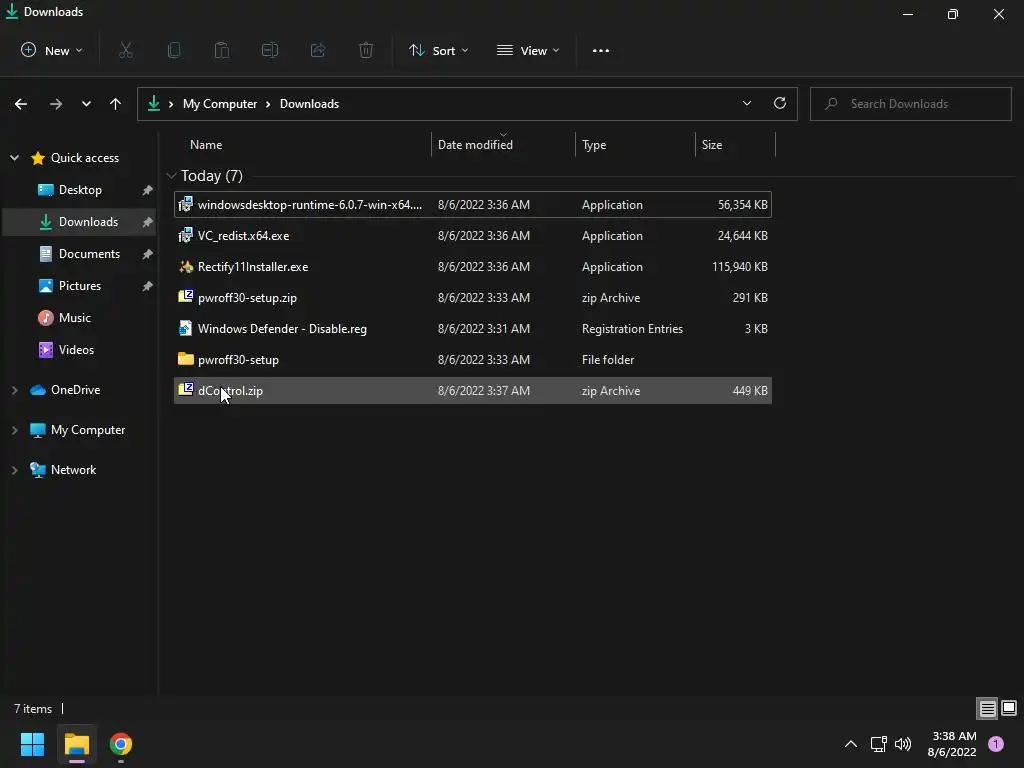This screenshot has width=1024, height=768.
Task: Click the Cut scissors icon in toolbar
Action: tap(125, 50)
